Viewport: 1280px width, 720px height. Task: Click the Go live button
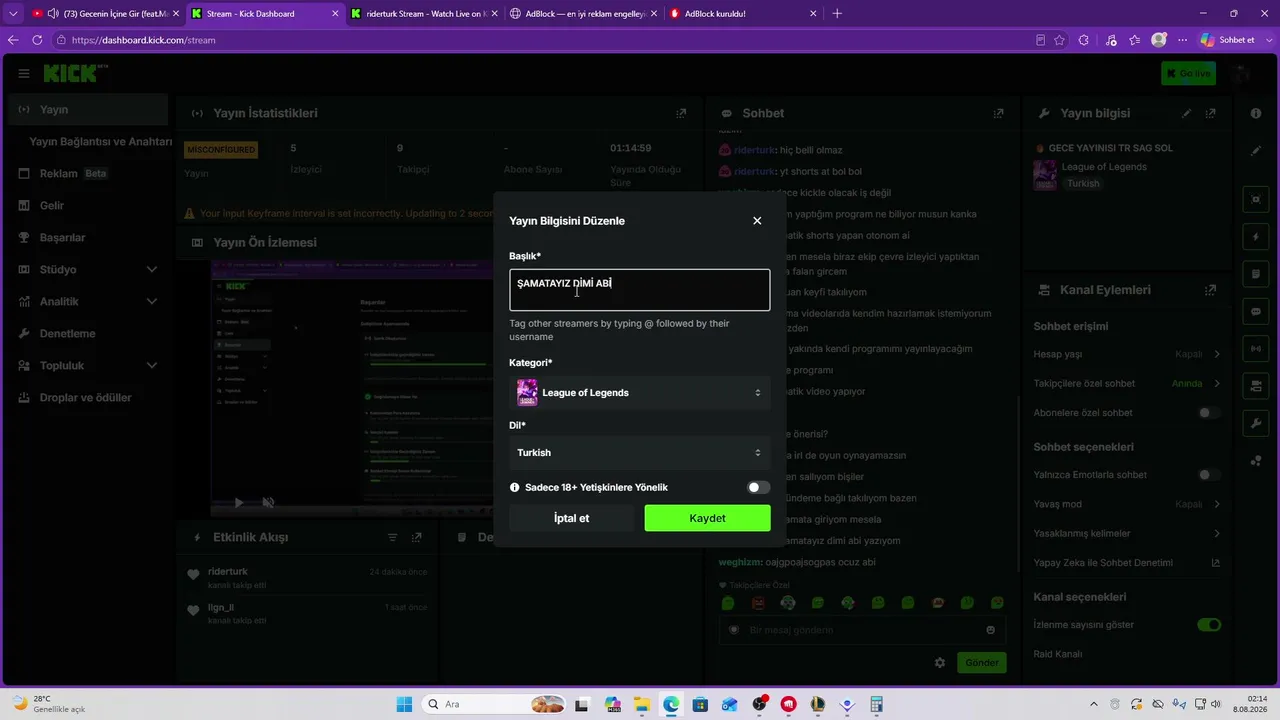1188,73
